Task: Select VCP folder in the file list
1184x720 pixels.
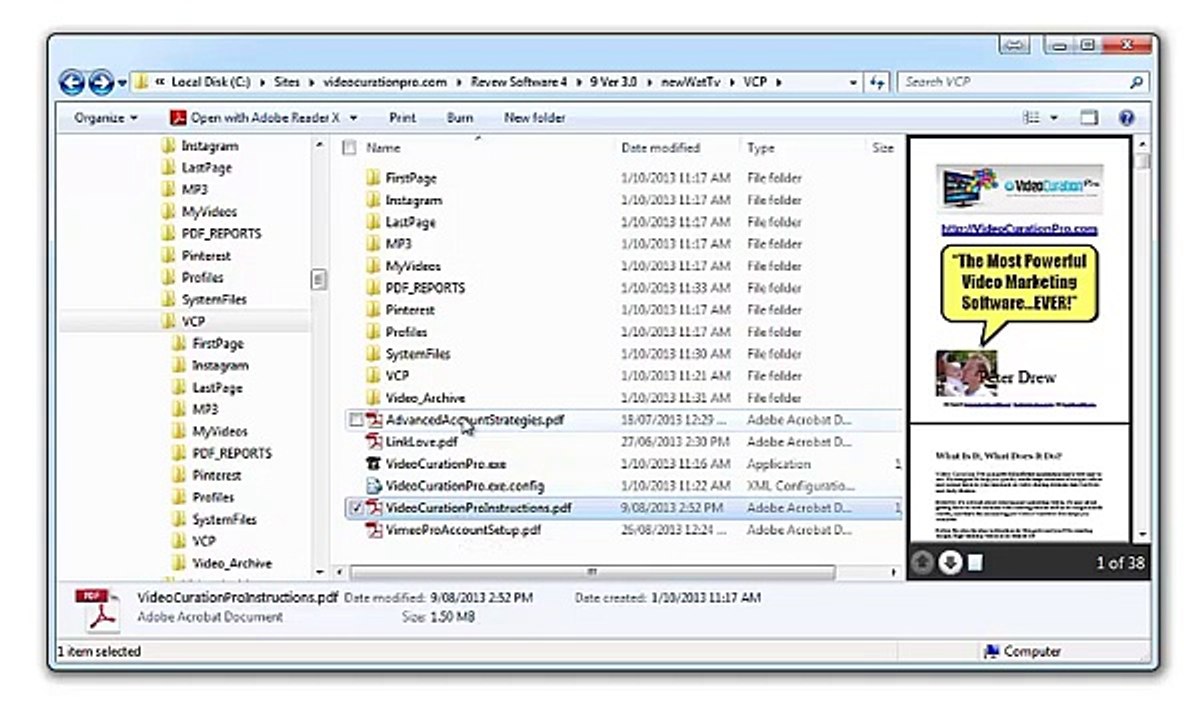Action: click(x=397, y=376)
